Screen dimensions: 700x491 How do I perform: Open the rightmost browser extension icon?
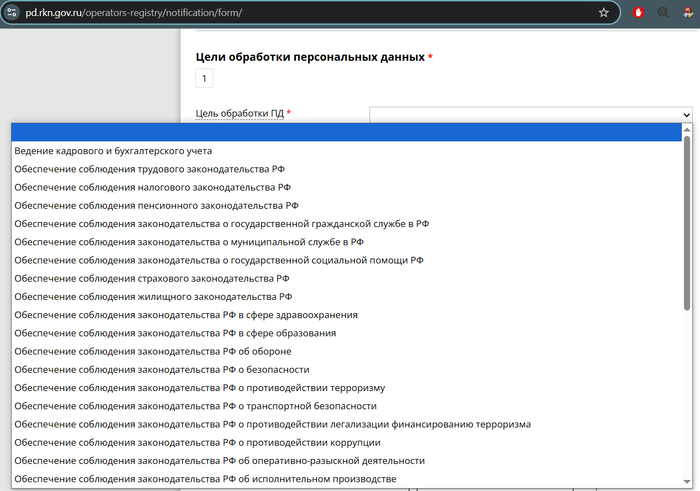689,13
